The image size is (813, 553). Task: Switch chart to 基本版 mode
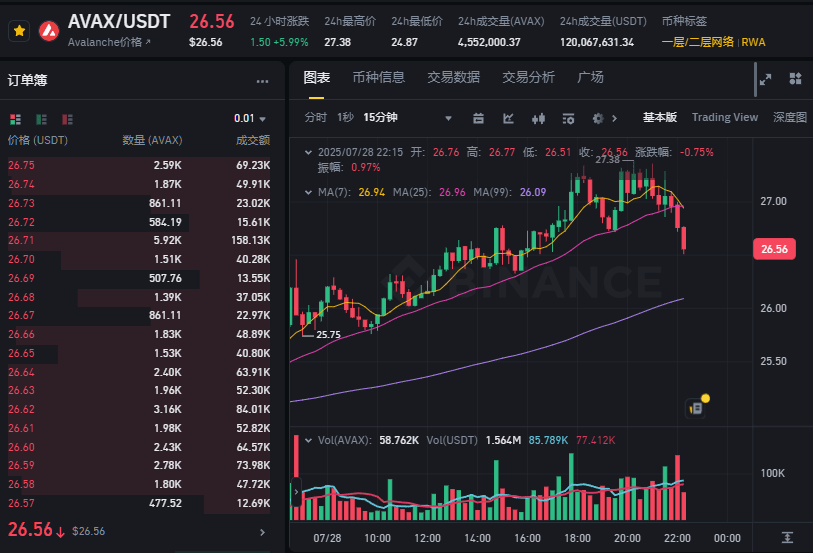[660, 118]
